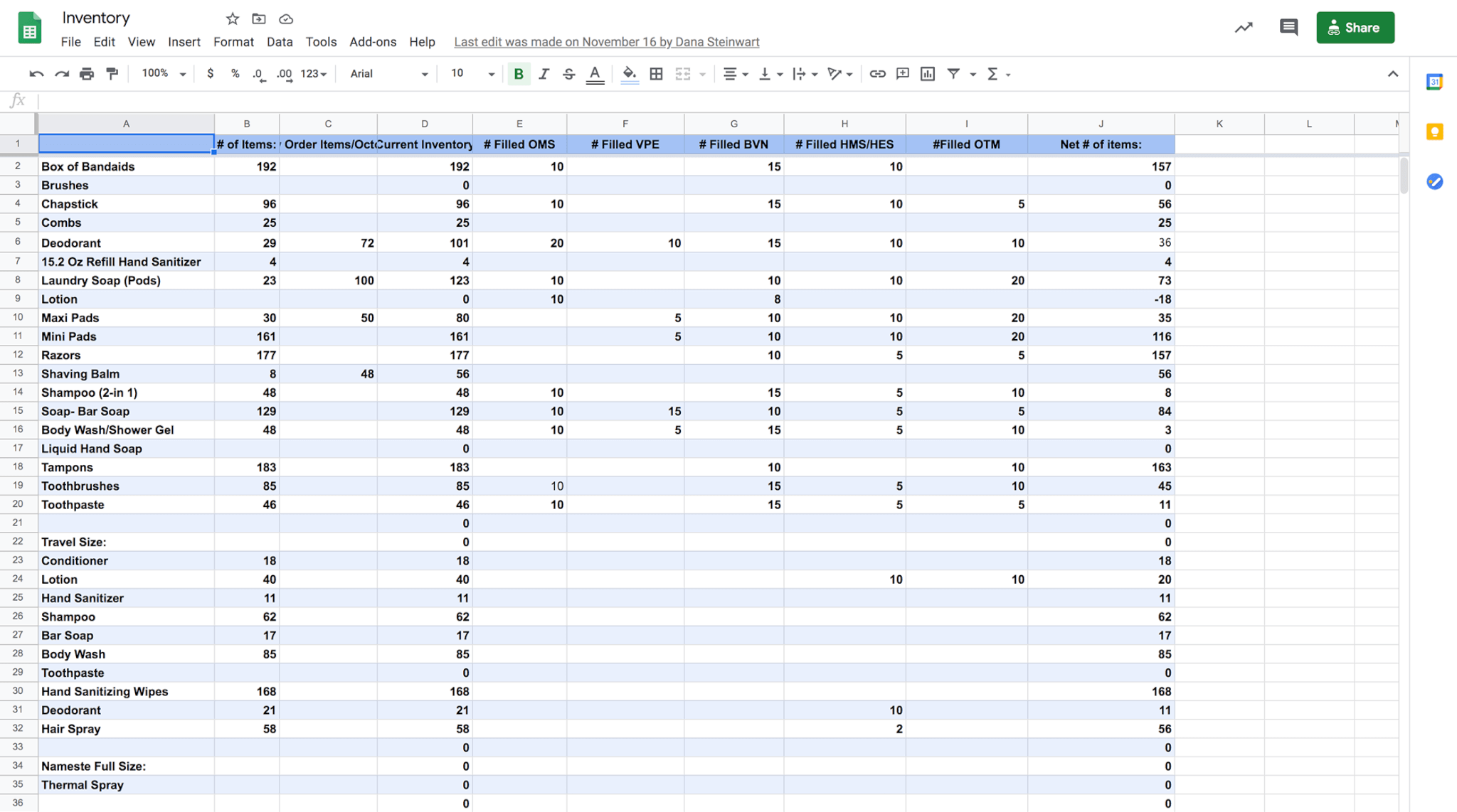The height and width of the screenshot is (812, 1457).
Task: Star the Inventory document
Action: point(232,18)
